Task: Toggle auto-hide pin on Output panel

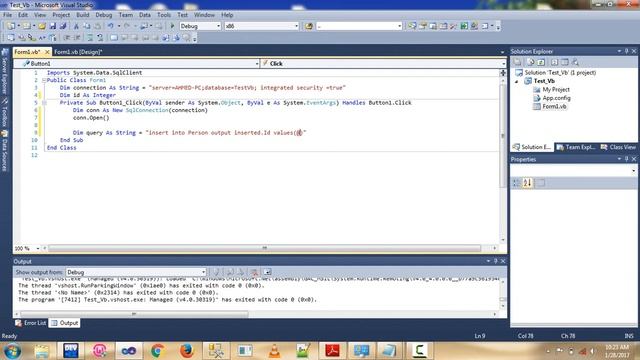Action: pos(496,261)
